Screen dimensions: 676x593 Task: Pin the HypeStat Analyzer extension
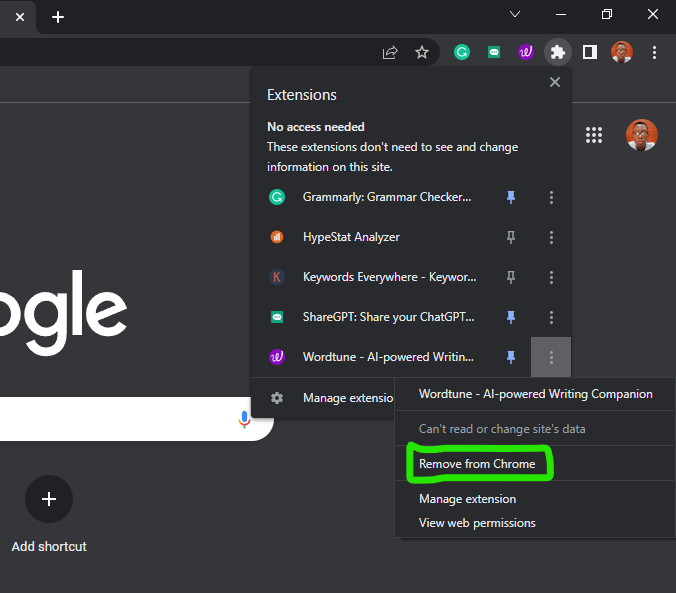click(x=511, y=237)
